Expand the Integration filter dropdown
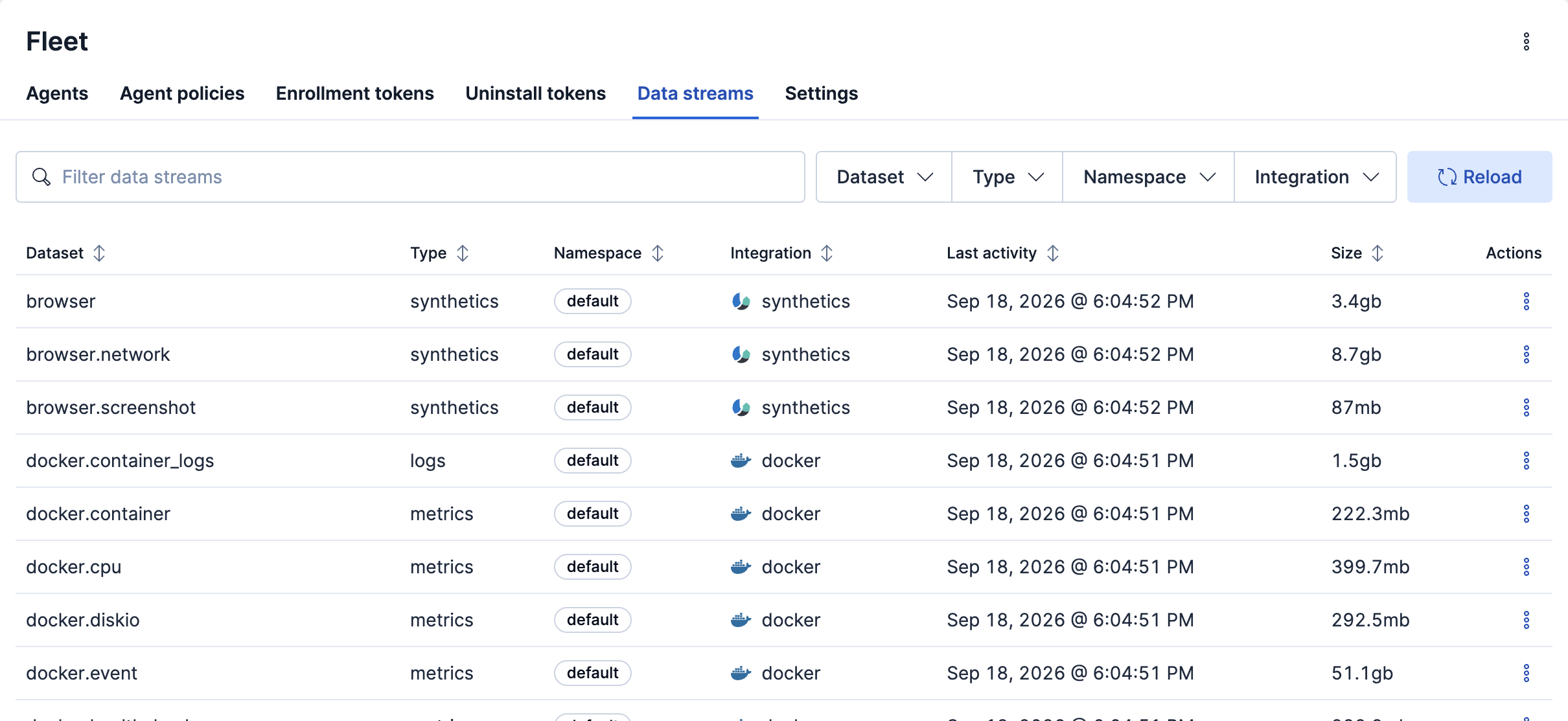 click(x=1315, y=177)
